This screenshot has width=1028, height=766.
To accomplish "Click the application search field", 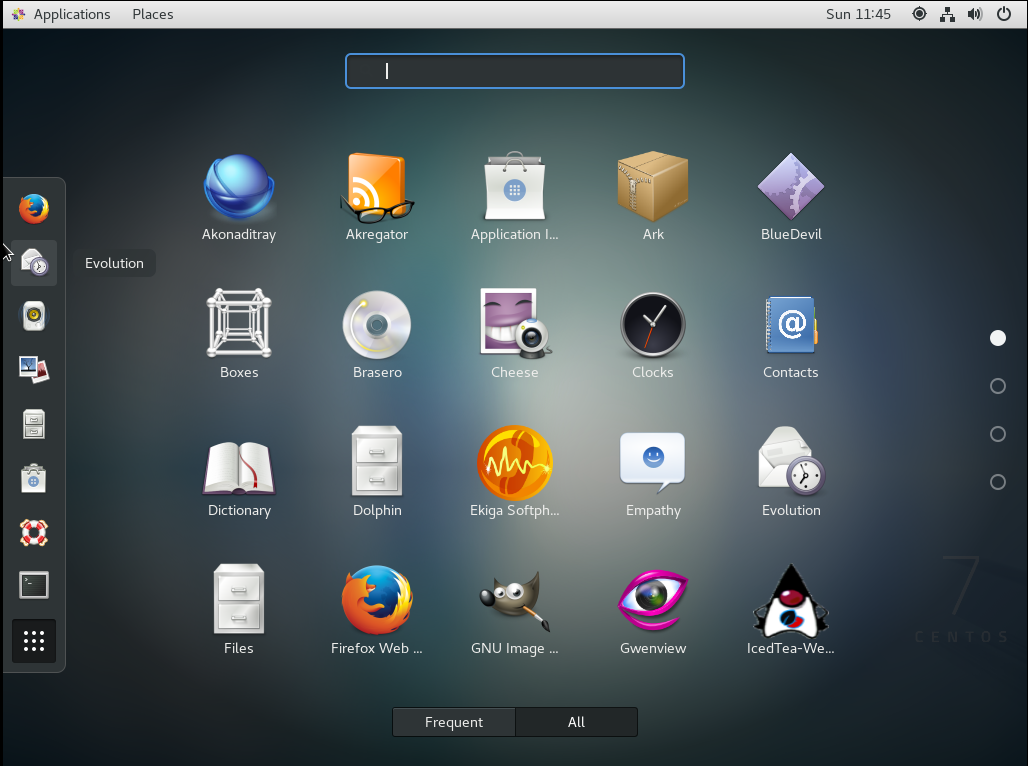I will point(514,71).
